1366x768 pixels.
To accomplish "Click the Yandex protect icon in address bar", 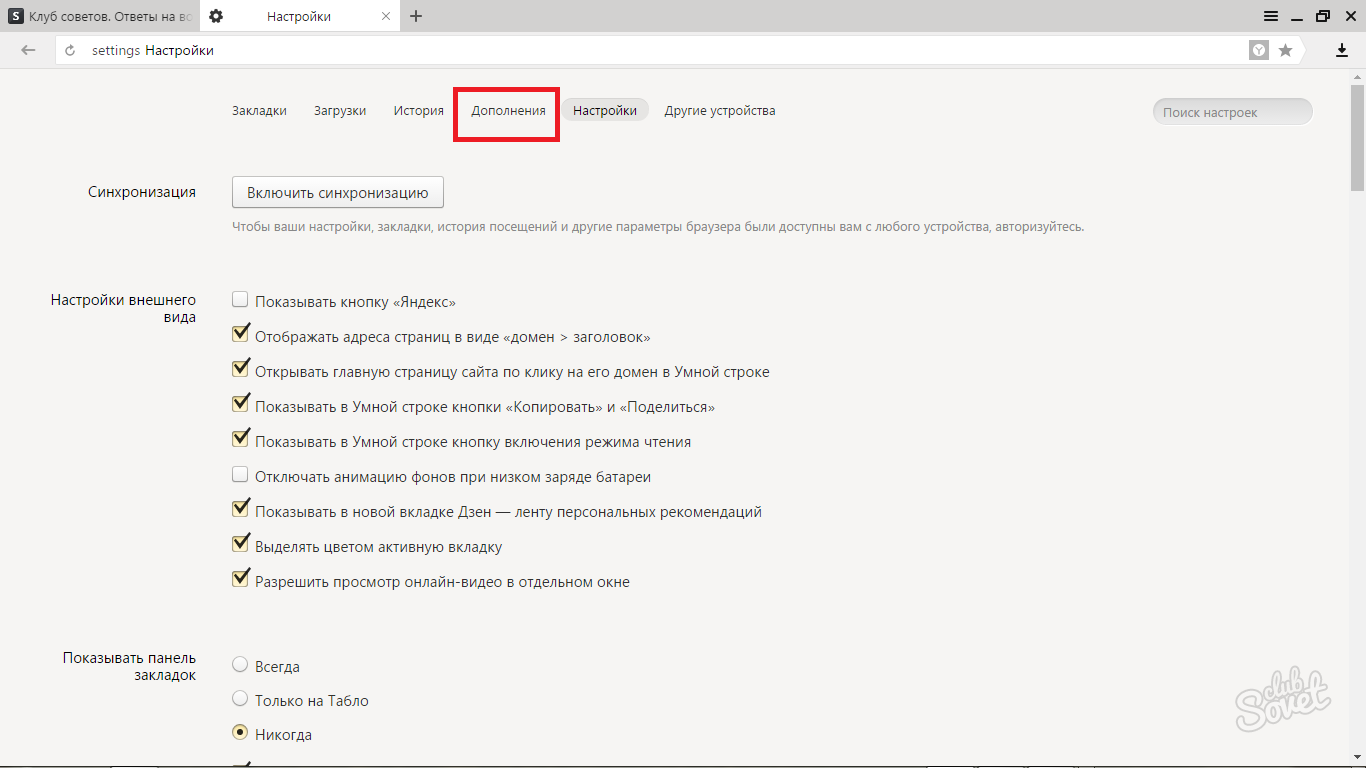I will [1259, 50].
